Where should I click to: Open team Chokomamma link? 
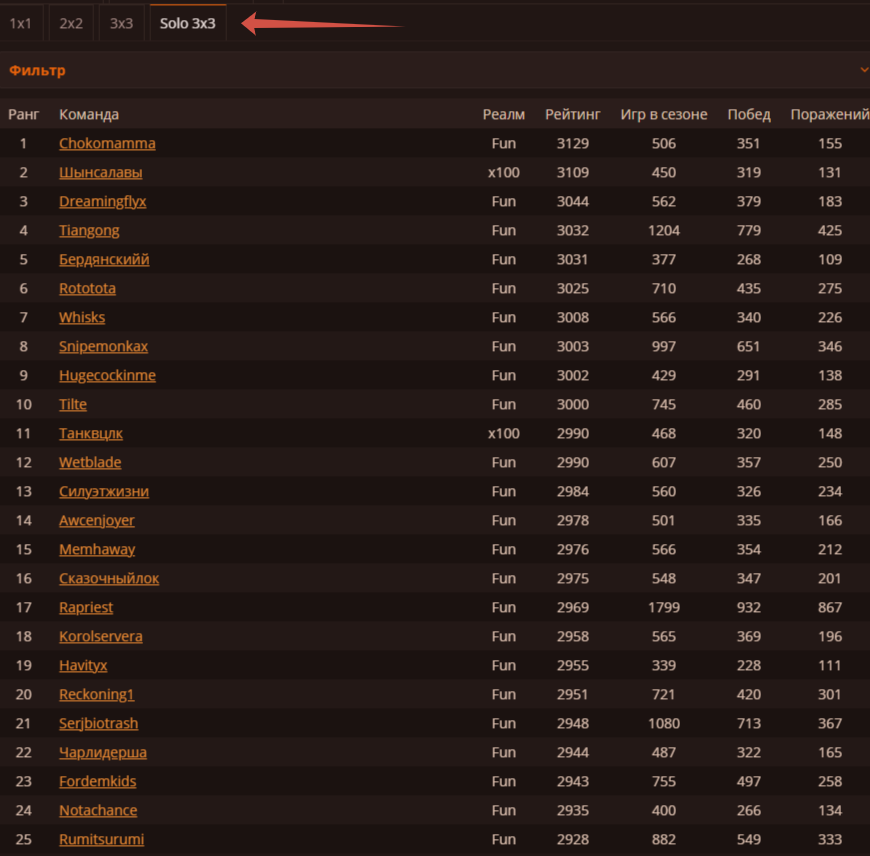point(107,143)
